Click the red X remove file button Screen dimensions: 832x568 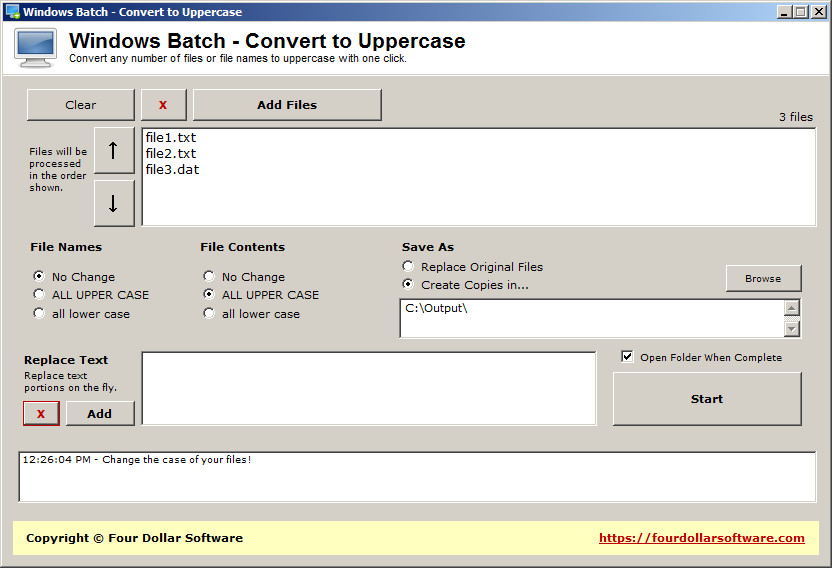click(163, 105)
